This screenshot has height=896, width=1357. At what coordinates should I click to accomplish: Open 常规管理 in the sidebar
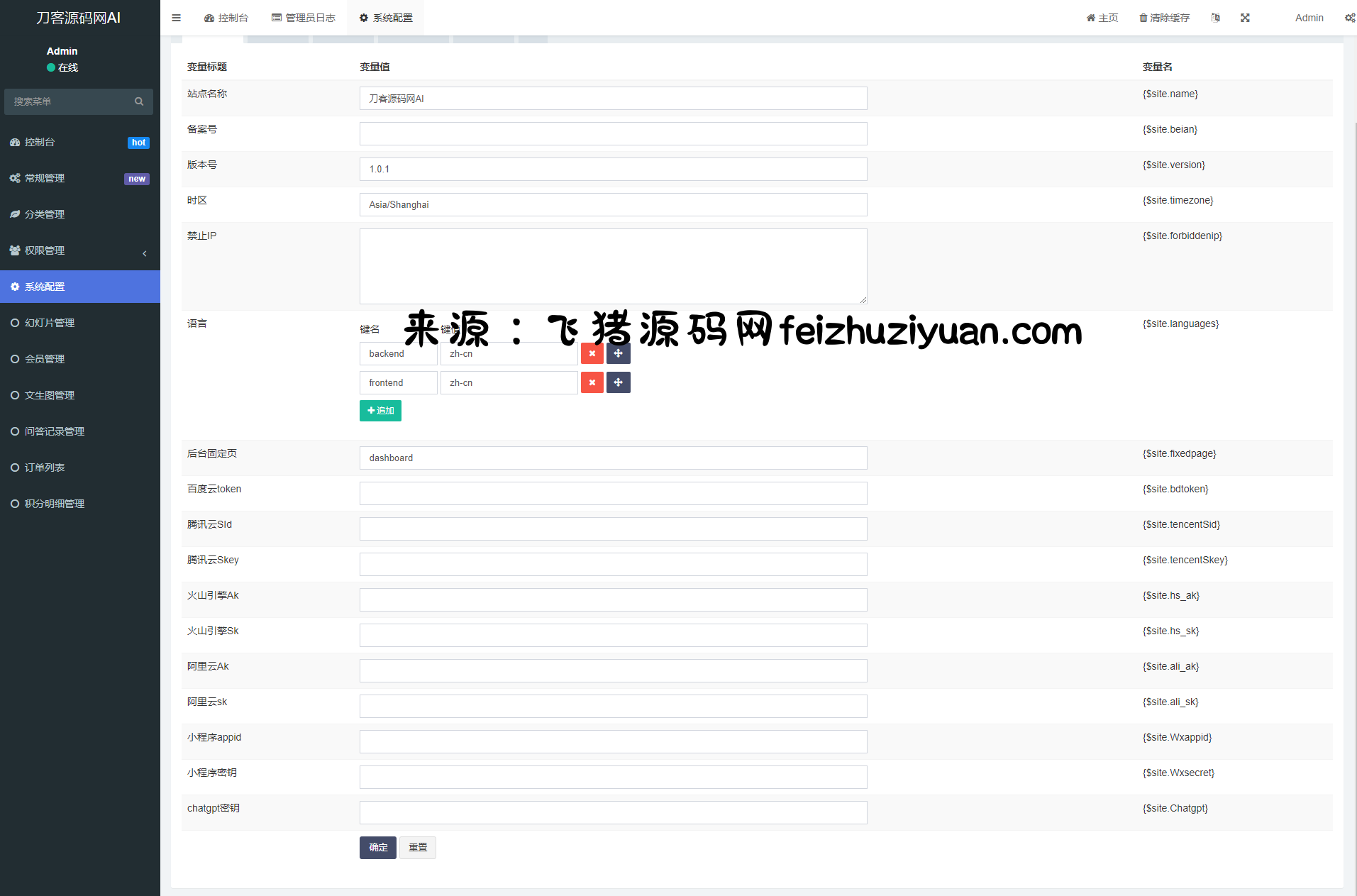click(79, 178)
